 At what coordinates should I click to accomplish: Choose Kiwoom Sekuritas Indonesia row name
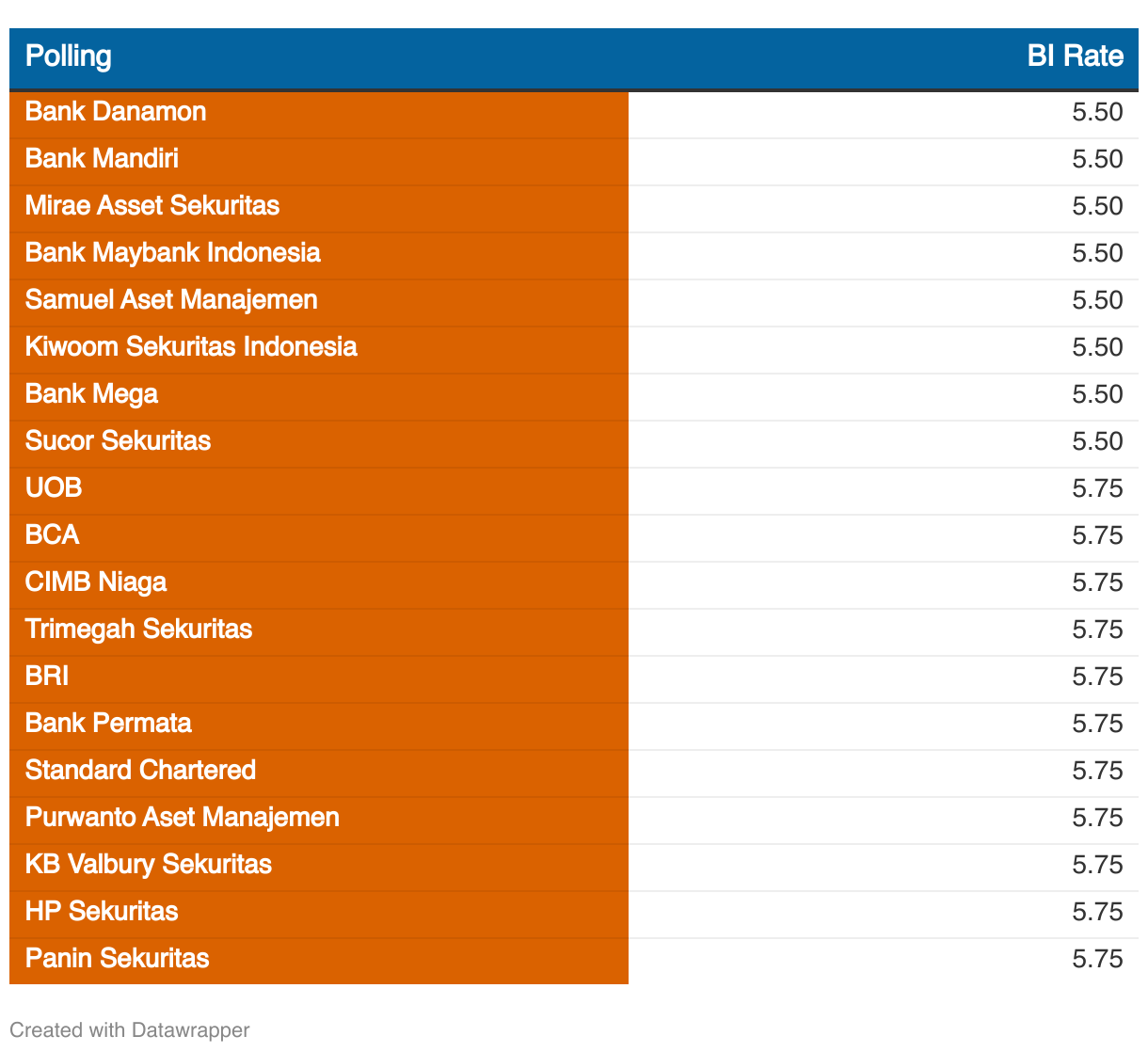coord(191,347)
